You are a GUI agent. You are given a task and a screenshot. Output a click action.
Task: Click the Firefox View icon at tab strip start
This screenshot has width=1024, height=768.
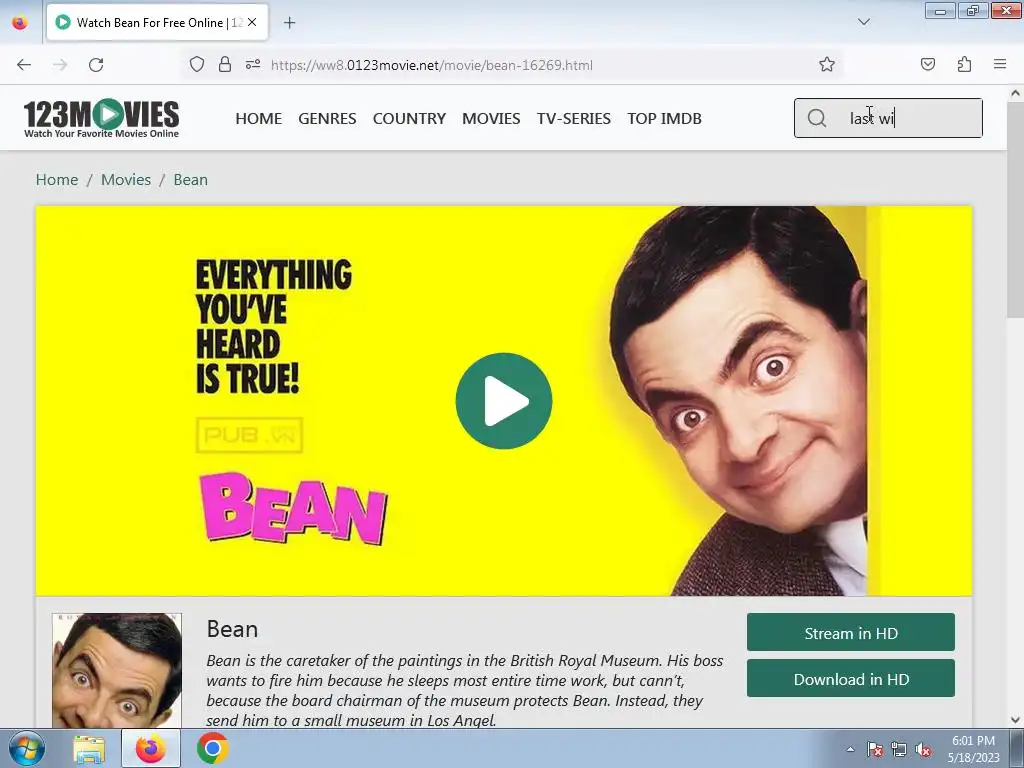[20, 22]
